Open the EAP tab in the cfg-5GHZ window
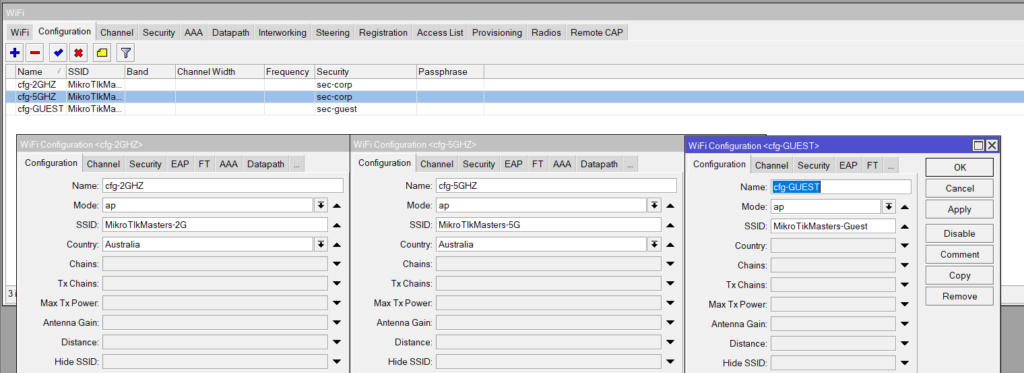 (513, 164)
